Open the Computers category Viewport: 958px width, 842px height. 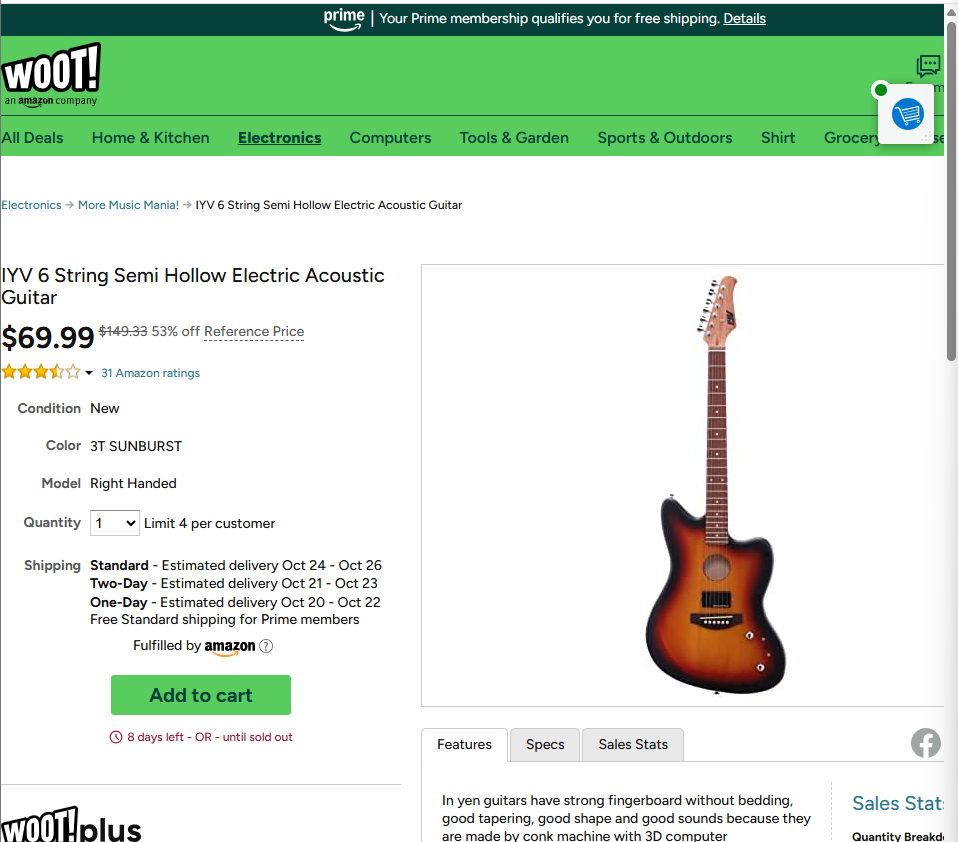(x=390, y=137)
